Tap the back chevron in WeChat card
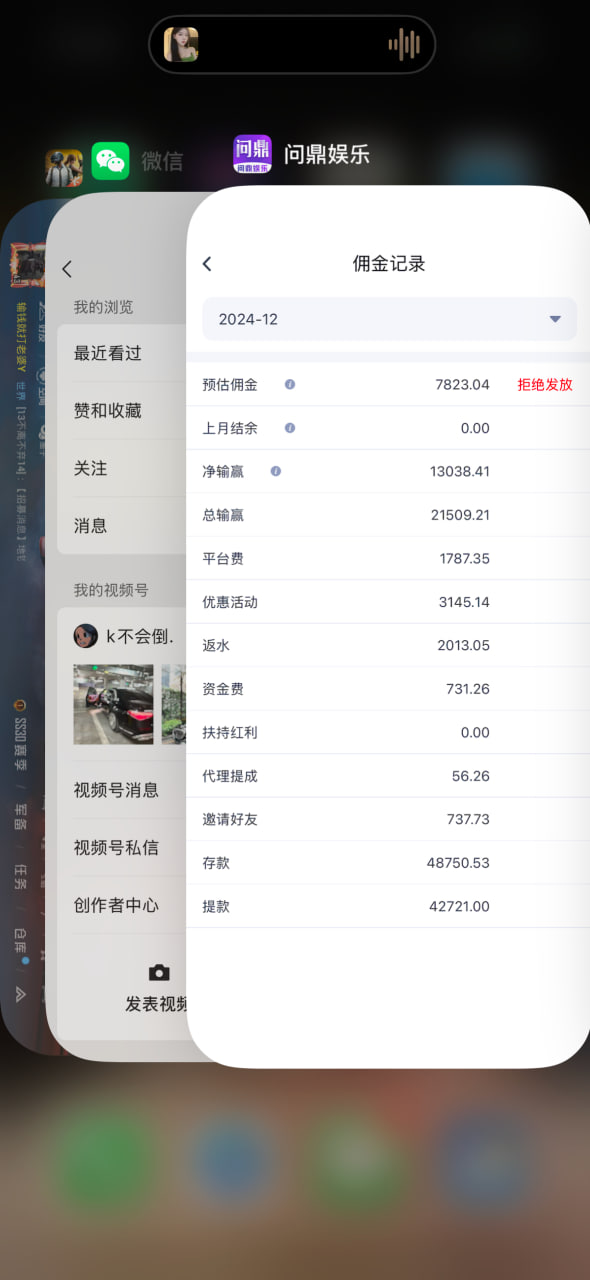This screenshot has width=590, height=1280. click(x=67, y=269)
